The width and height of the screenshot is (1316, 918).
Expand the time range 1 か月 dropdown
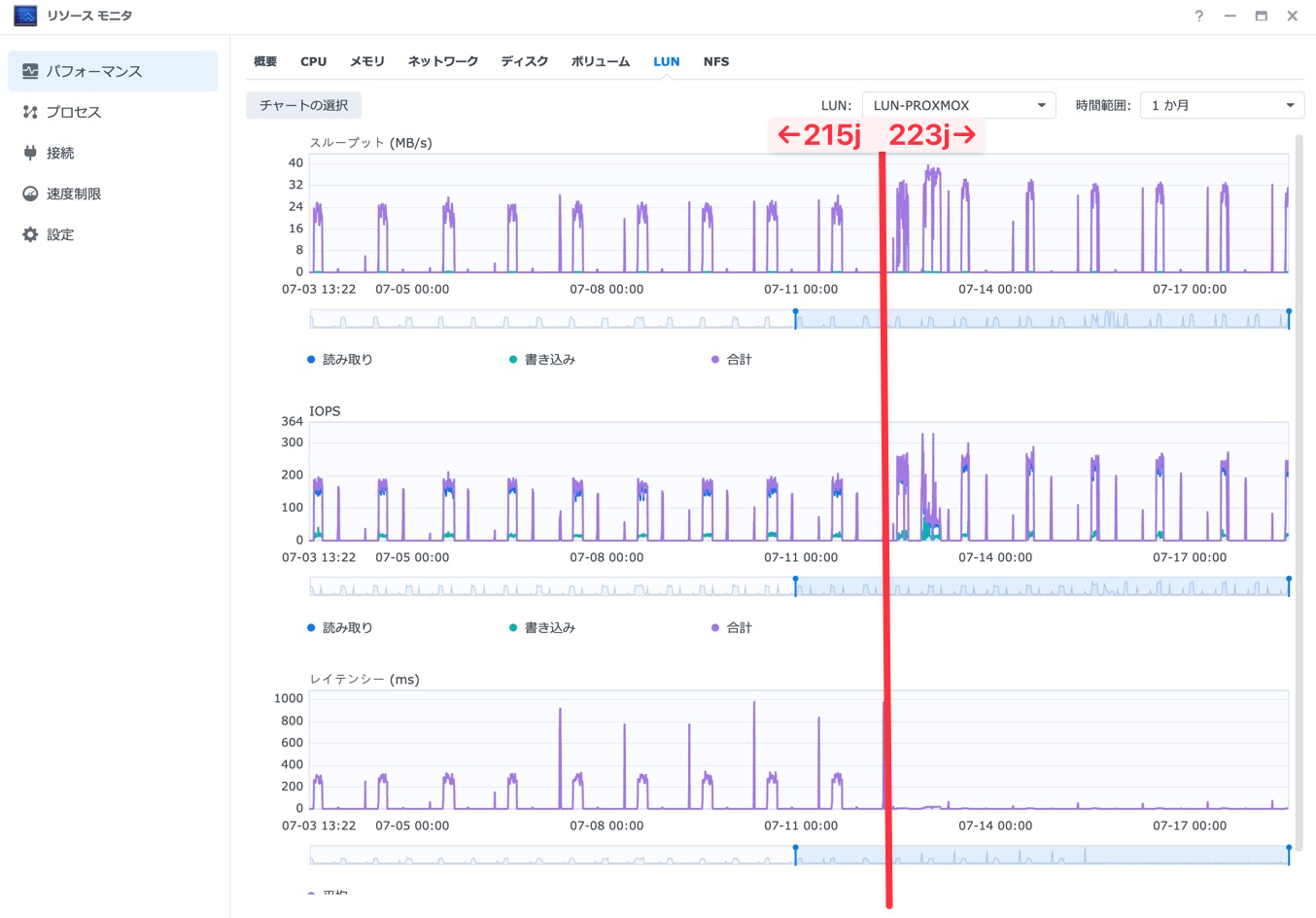(x=1222, y=105)
